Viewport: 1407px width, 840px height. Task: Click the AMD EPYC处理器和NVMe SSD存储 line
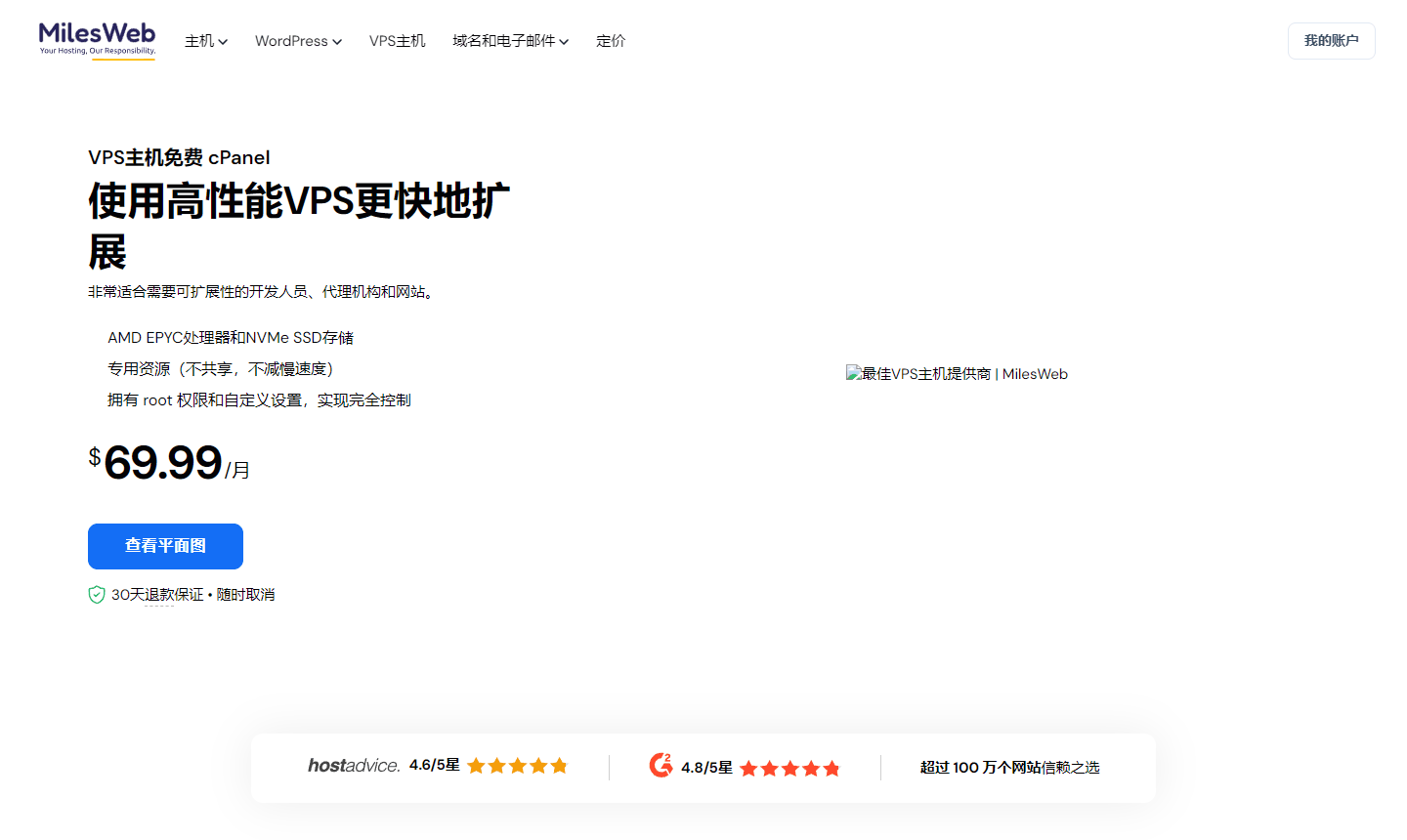click(x=231, y=338)
